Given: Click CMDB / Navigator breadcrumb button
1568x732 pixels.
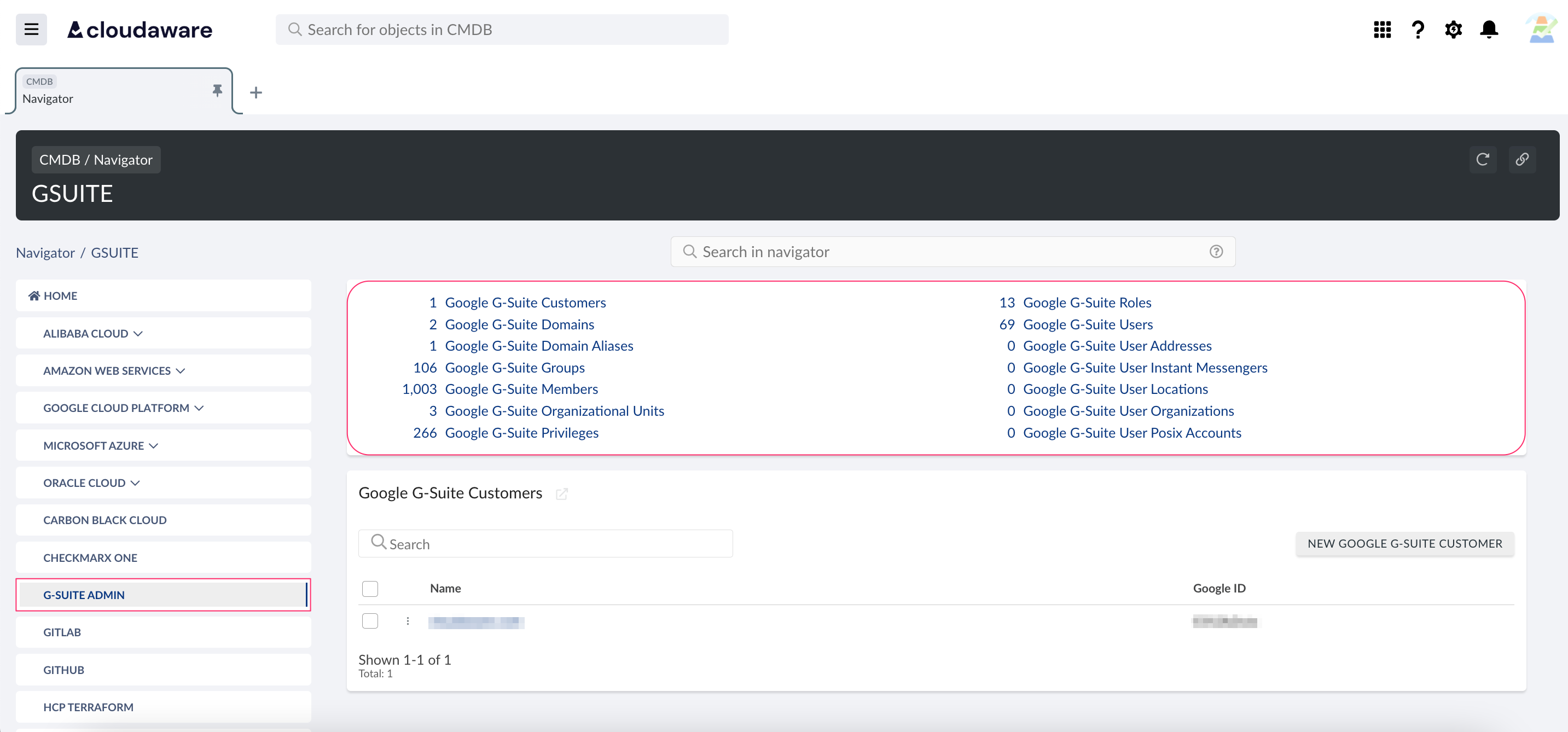Looking at the screenshot, I should (96, 159).
